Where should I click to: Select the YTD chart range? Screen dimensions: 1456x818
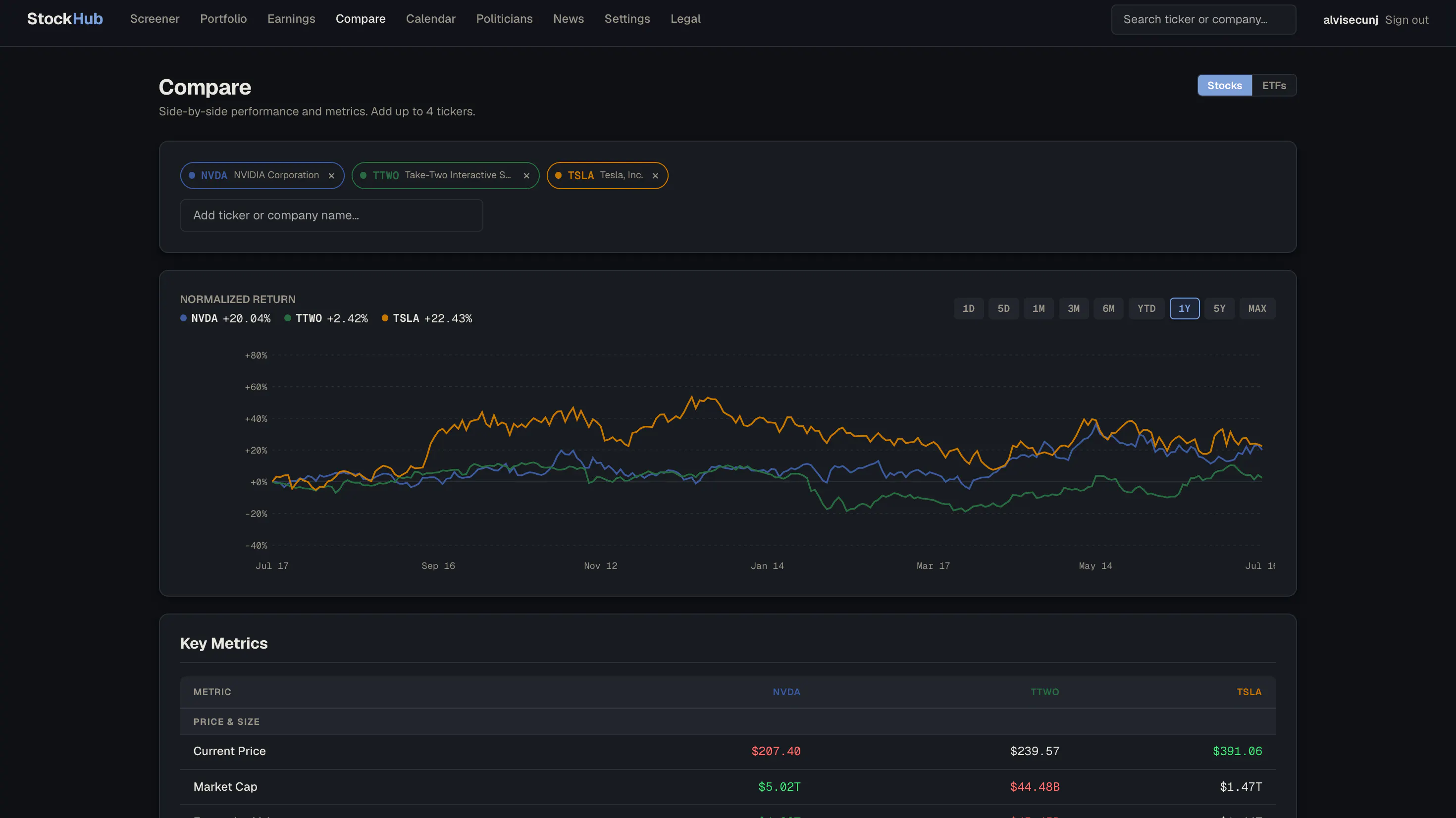click(x=1146, y=308)
